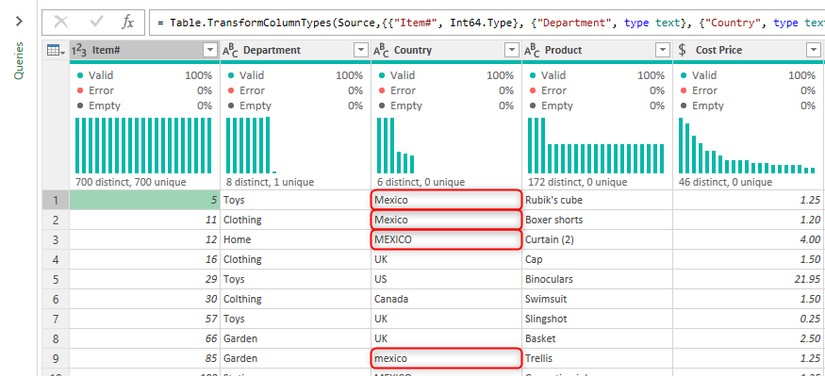Open the table options icon menu
Viewport: 825px width, 376px height.
click(56, 50)
